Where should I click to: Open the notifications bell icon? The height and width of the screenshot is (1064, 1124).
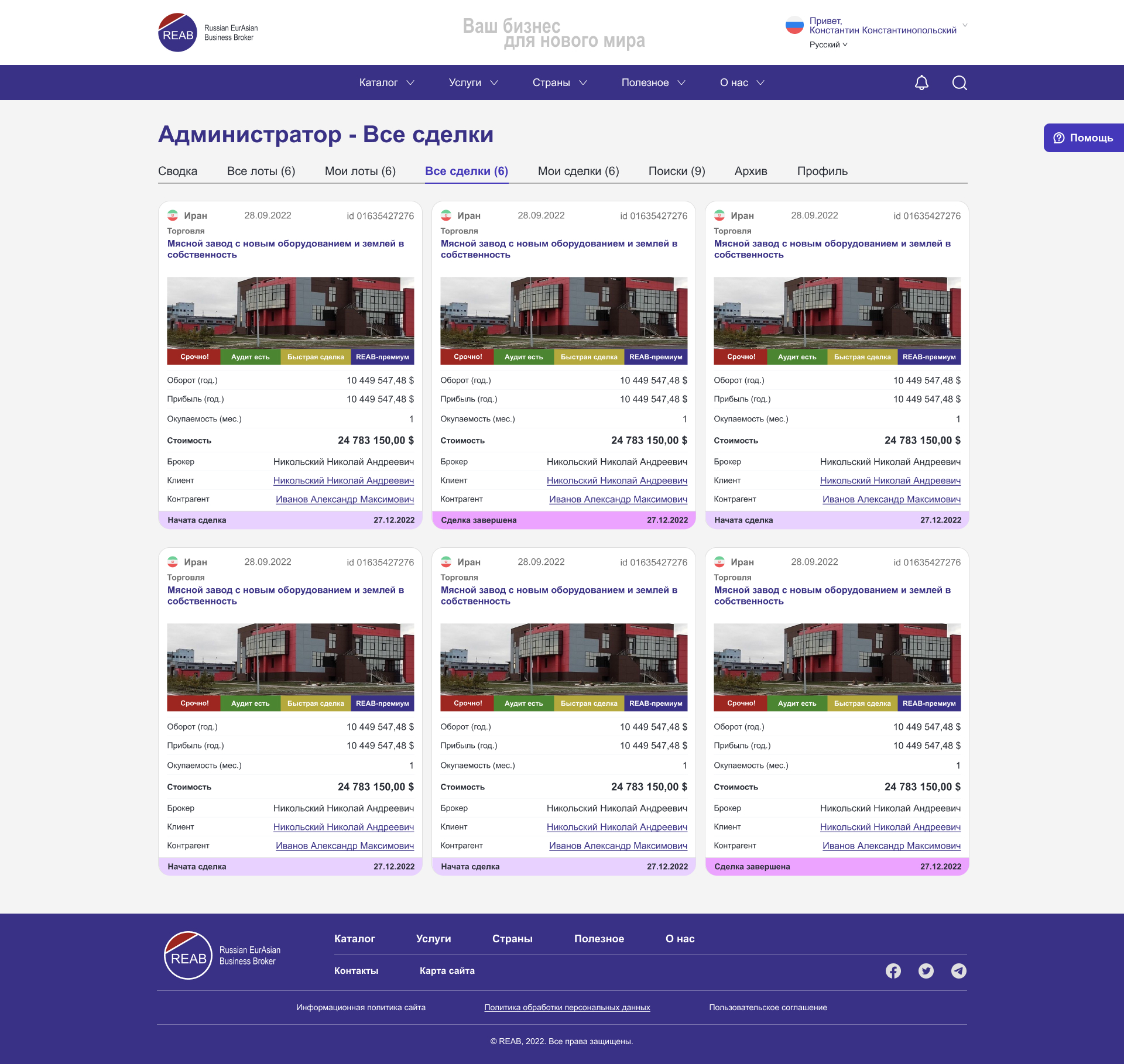pos(921,83)
